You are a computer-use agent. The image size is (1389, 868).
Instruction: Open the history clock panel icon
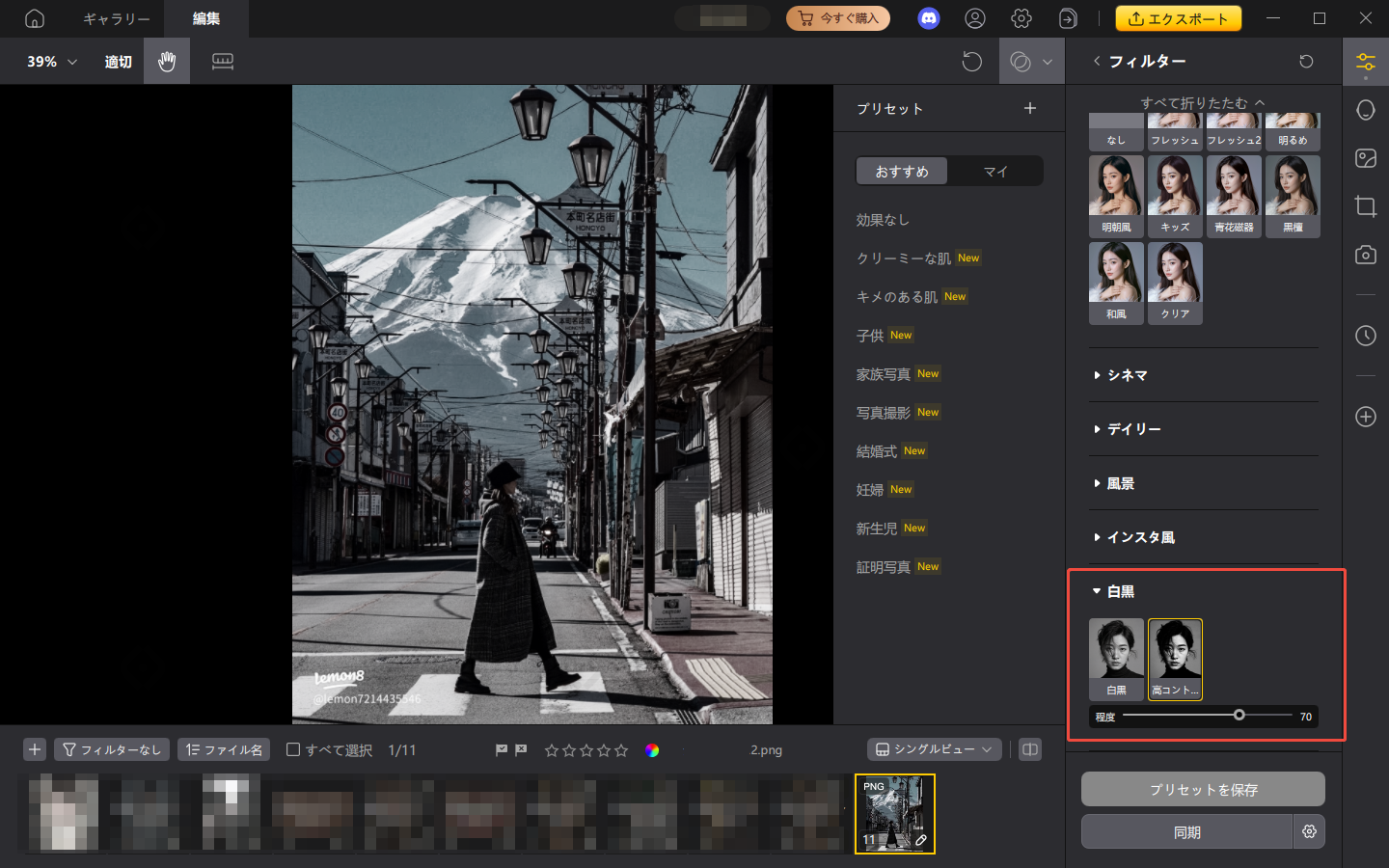[x=1365, y=336]
